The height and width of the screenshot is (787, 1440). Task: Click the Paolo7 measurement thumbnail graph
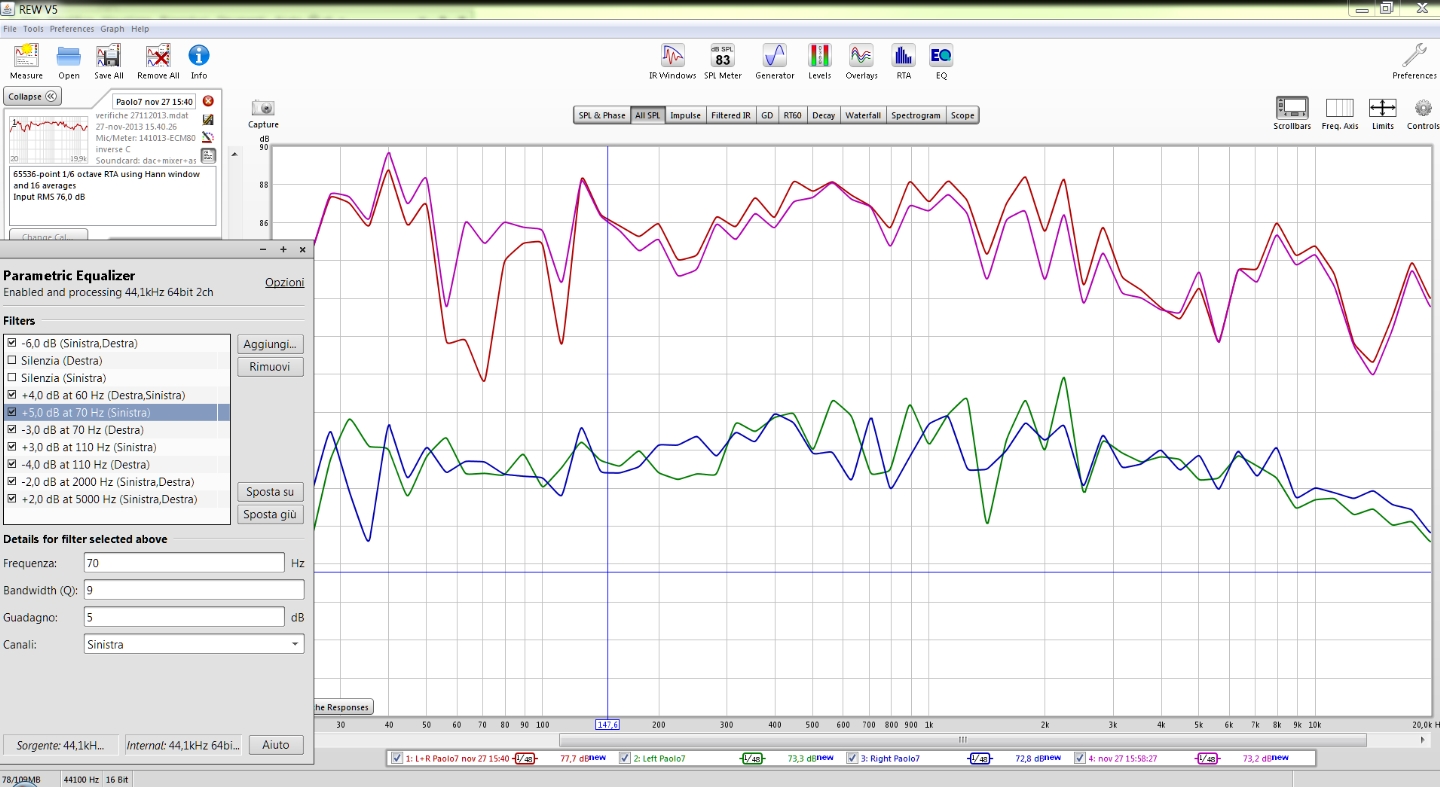tap(49, 139)
